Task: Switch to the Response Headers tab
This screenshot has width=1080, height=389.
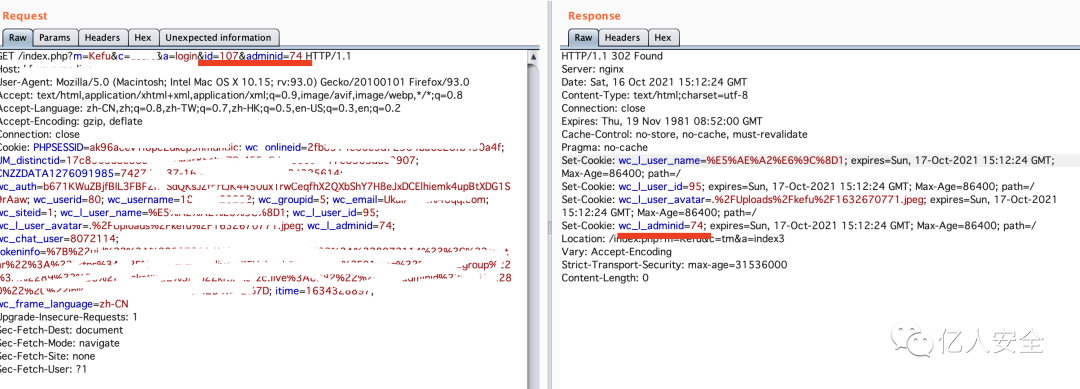Action: click(x=623, y=38)
